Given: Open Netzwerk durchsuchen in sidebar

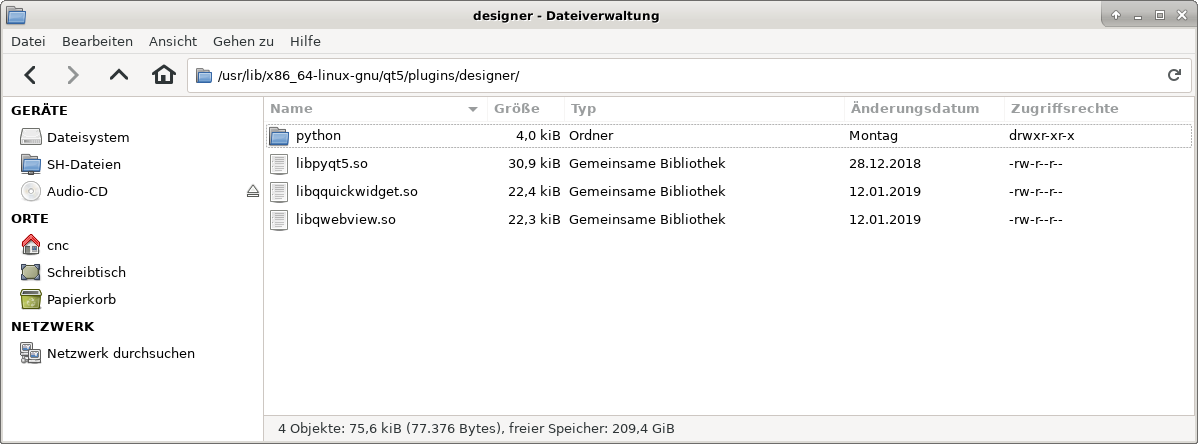Looking at the screenshot, I should [121, 353].
